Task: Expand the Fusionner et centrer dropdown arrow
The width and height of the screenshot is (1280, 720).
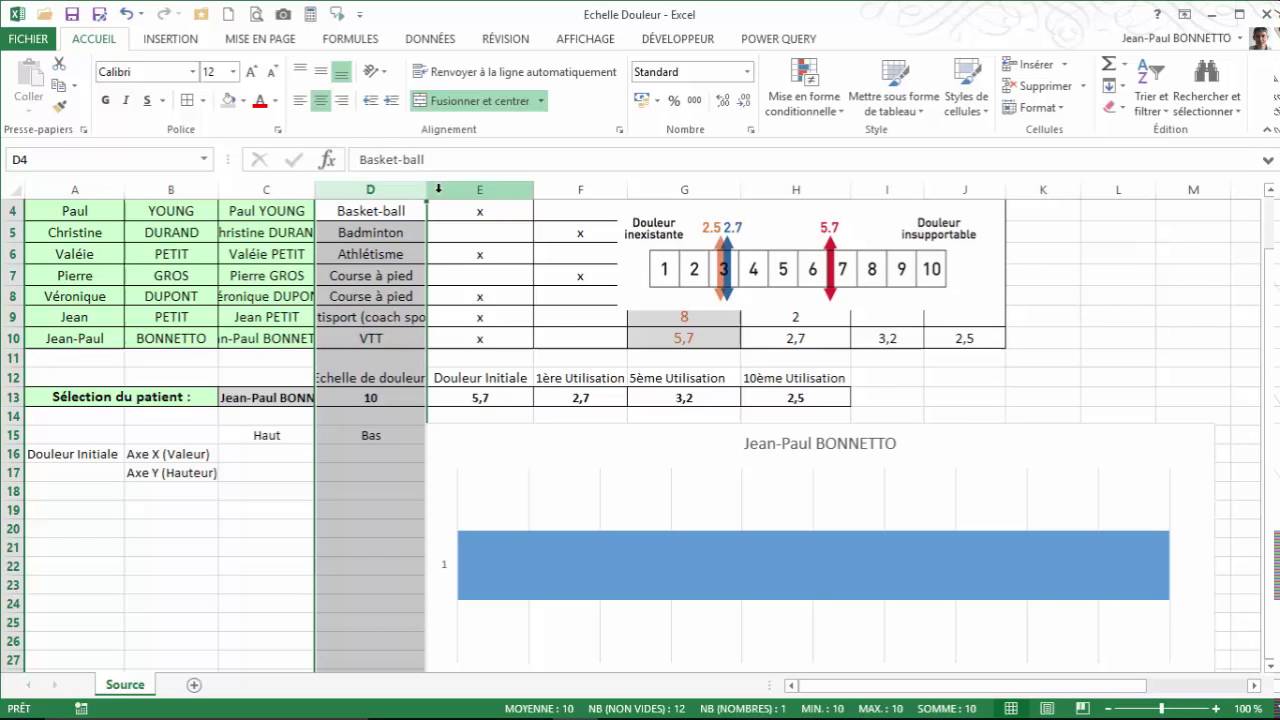Action: pyautogui.click(x=541, y=101)
